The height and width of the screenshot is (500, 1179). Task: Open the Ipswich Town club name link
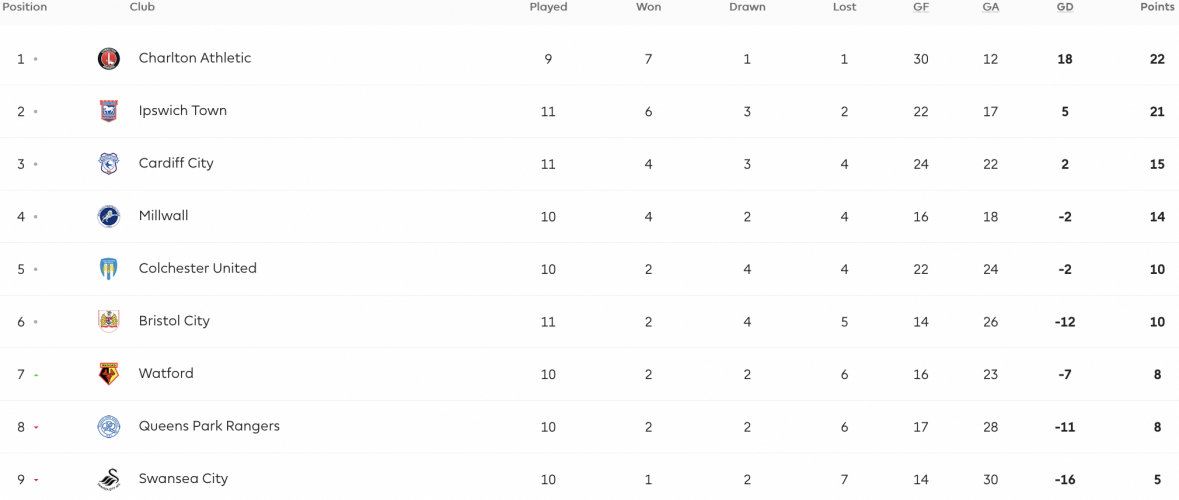[x=183, y=111]
